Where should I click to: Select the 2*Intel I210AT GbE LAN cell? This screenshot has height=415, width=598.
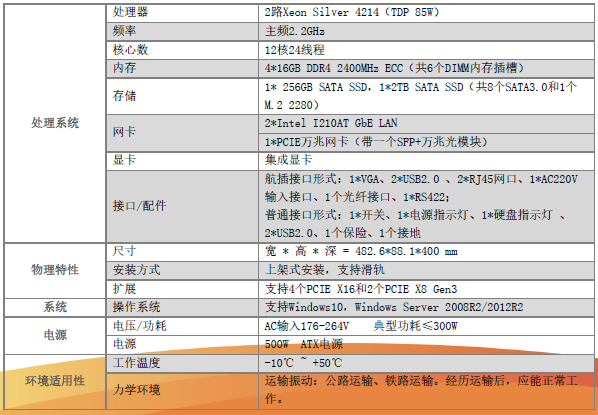coord(426,124)
